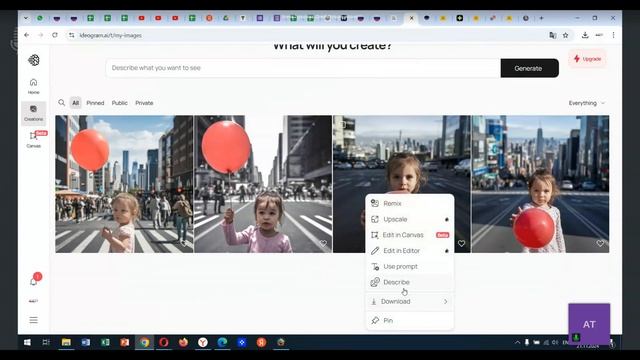Open Opera from the taskbar

point(164,342)
